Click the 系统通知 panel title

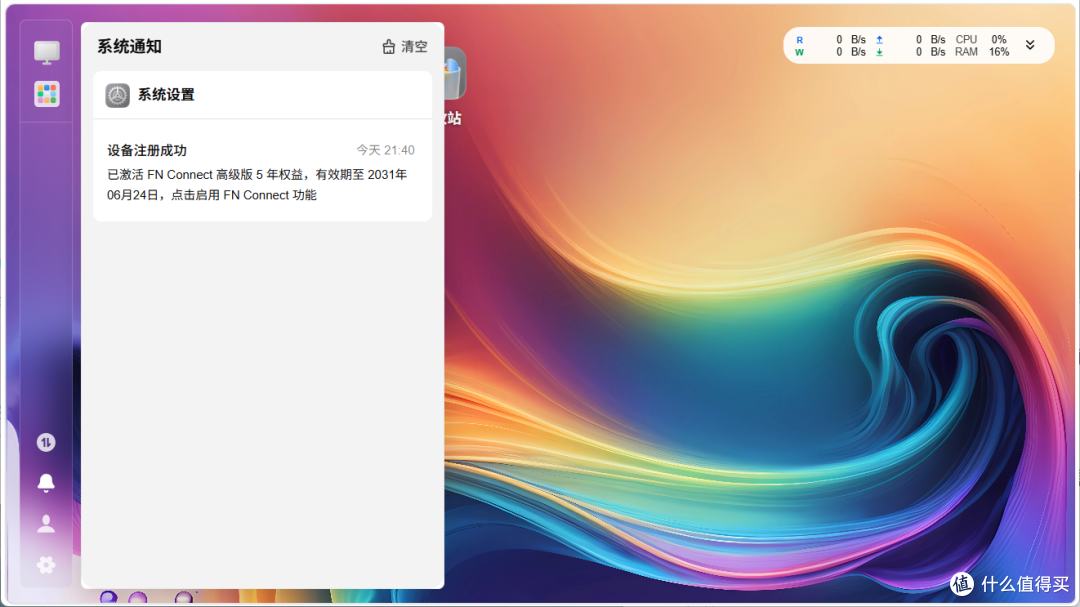(129, 47)
